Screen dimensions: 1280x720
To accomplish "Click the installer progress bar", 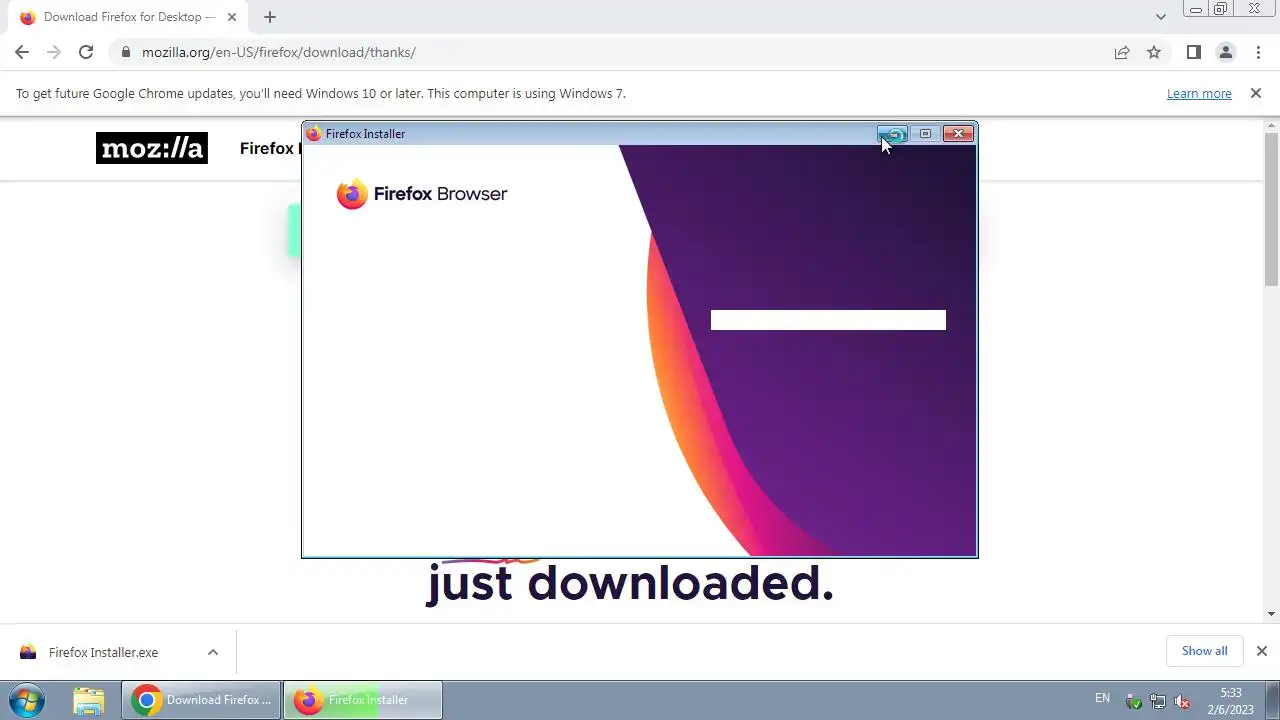I will (x=828, y=320).
